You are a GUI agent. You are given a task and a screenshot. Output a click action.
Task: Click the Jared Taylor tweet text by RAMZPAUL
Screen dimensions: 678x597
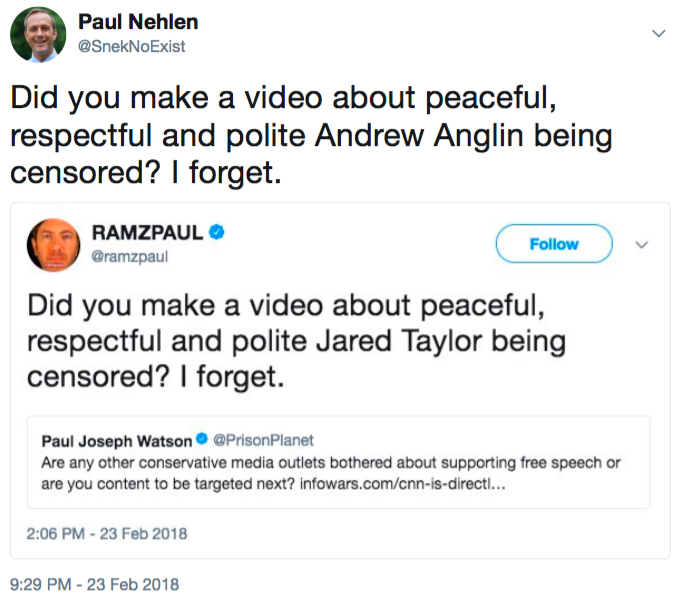coord(296,340)
